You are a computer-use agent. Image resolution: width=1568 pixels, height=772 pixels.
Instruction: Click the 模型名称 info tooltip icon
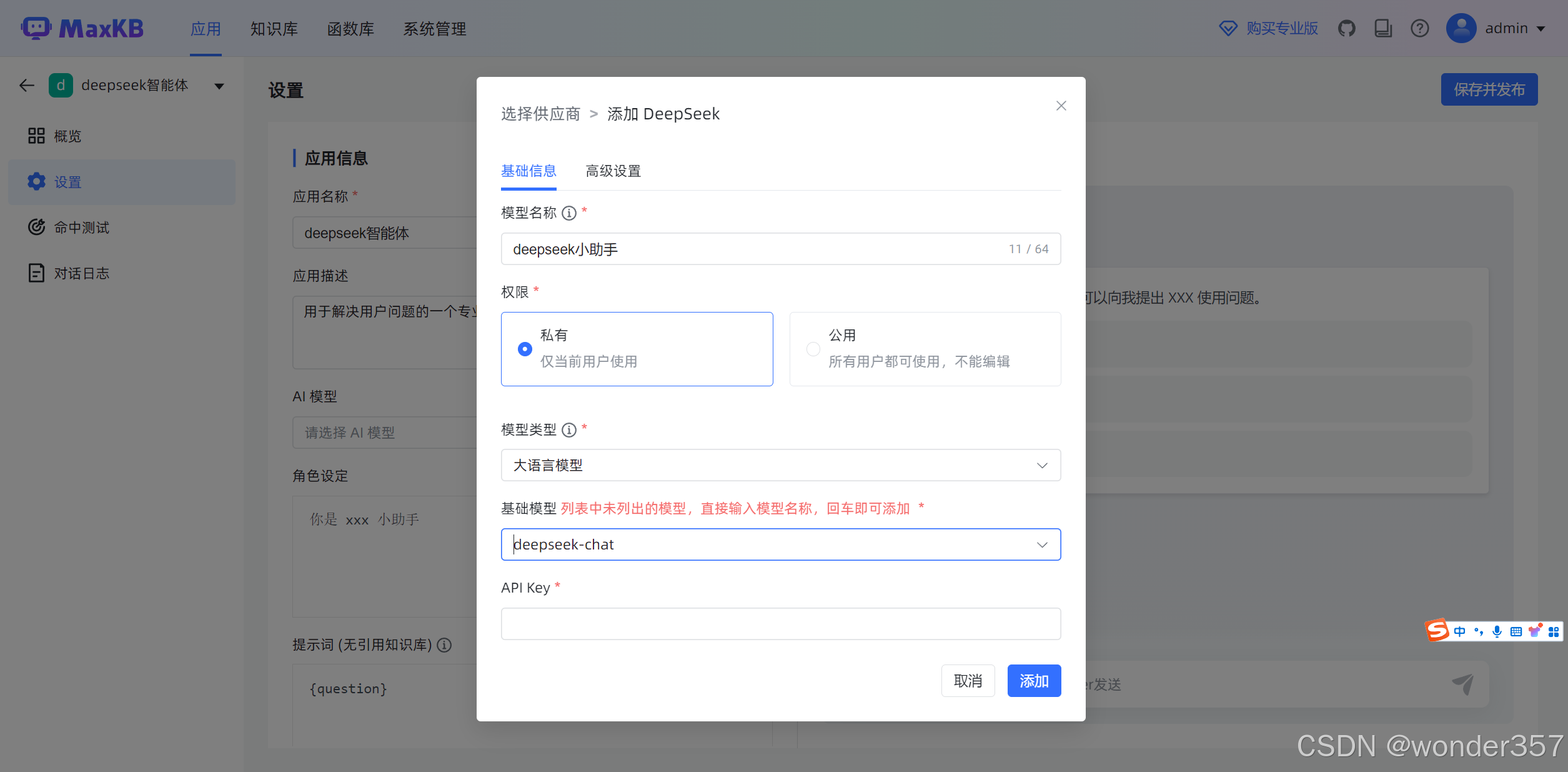(568, 213)
